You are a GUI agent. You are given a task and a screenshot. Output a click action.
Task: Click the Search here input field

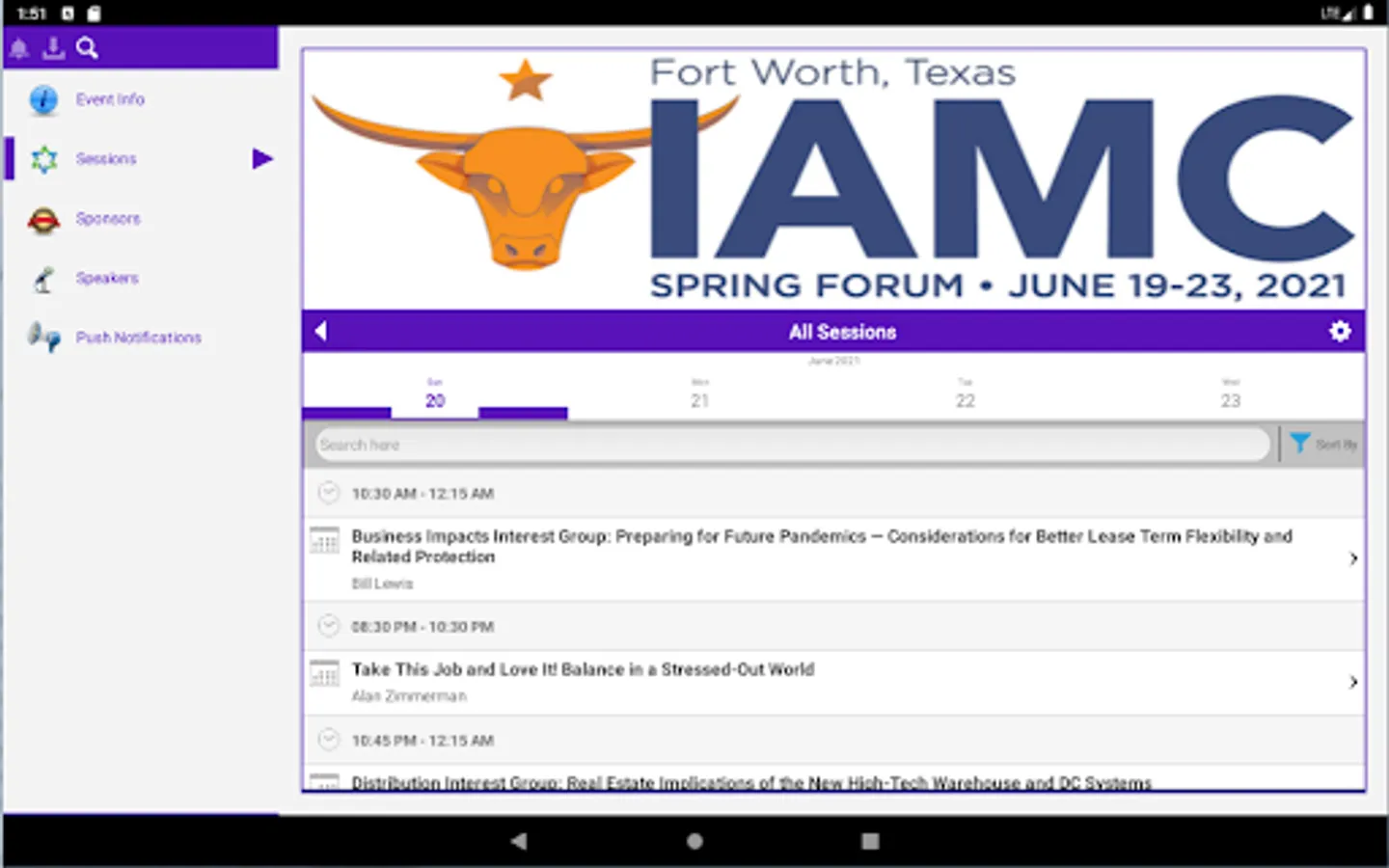coord(791,445)
